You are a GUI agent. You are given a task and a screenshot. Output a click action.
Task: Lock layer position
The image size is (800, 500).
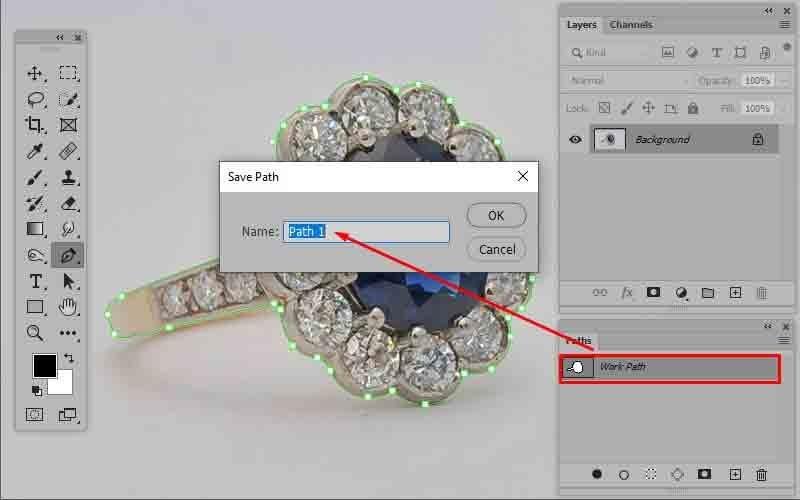(648, 108)
